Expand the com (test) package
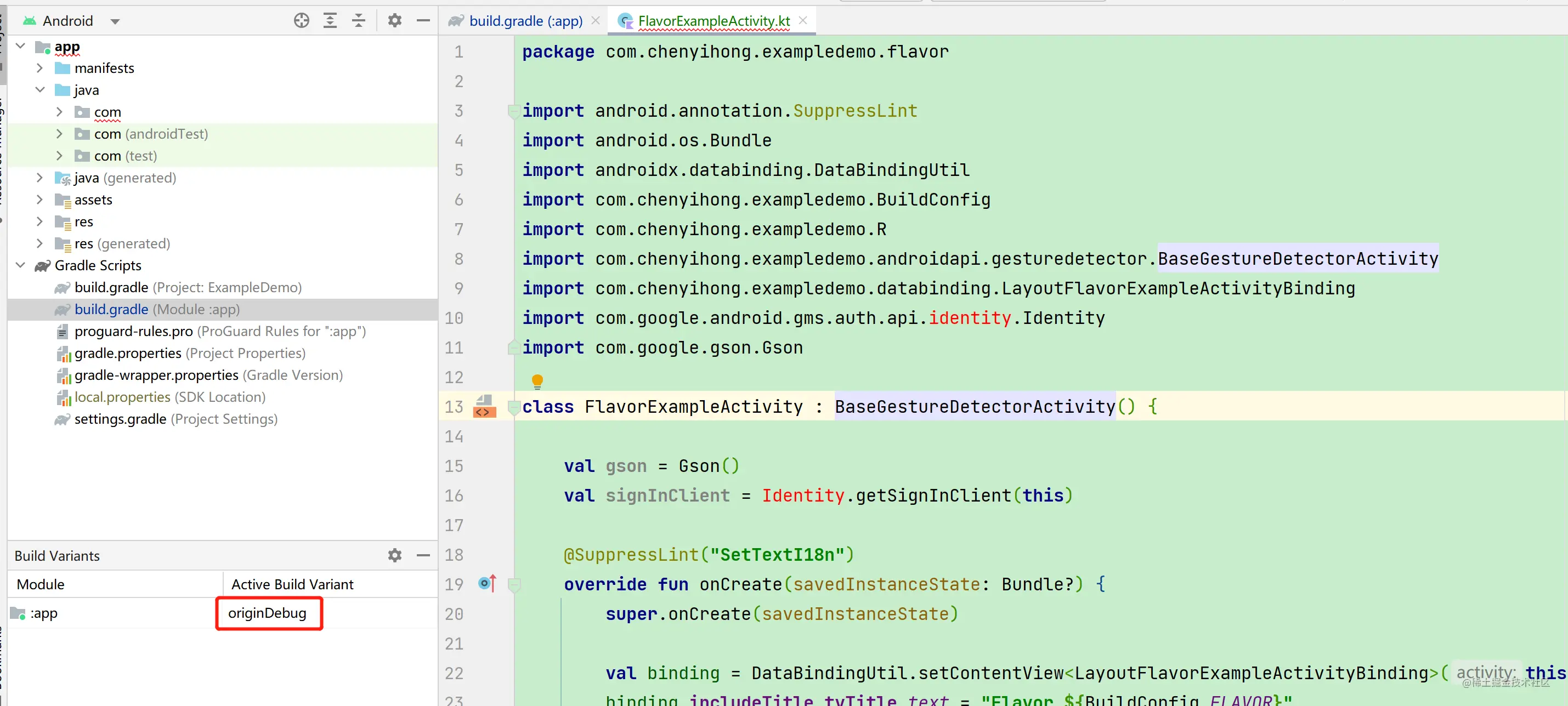 60,156
